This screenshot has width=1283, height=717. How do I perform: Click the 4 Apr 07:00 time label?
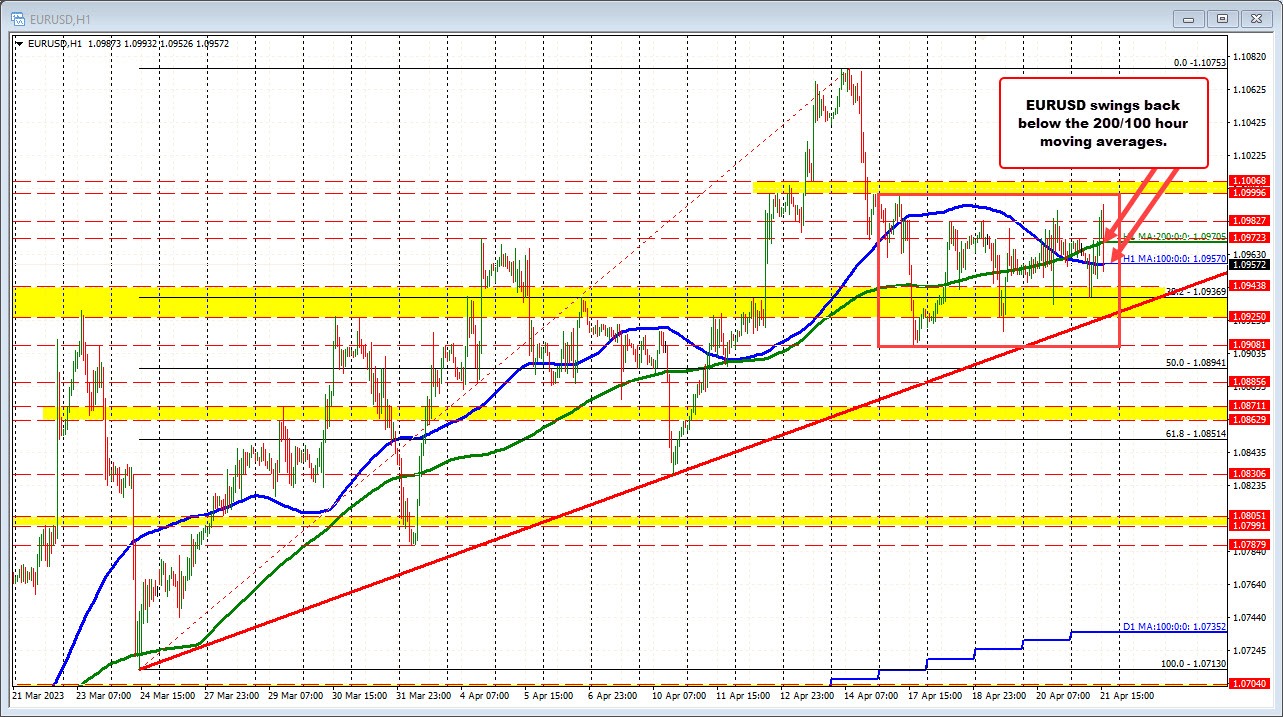pyautogui.click(x=483, y=694)
